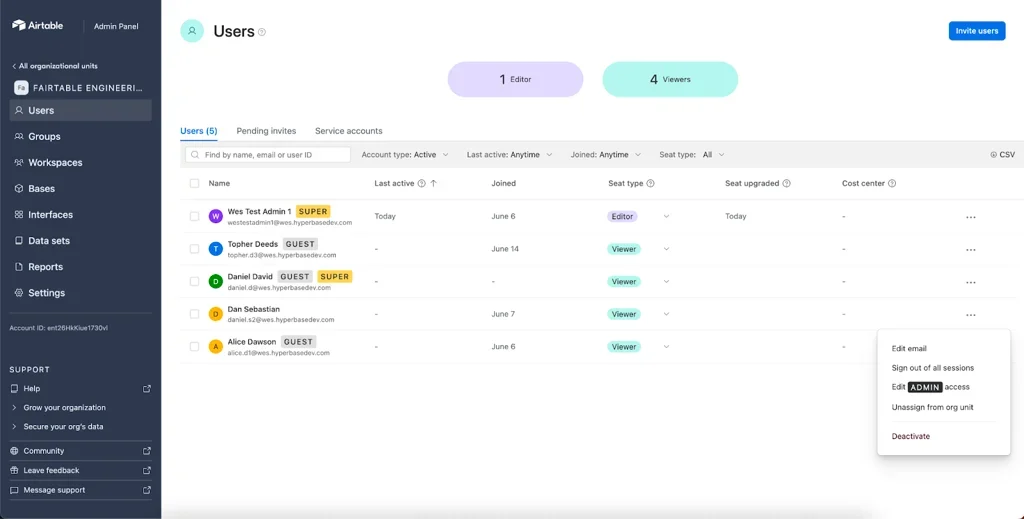Image resolution: width=1024 pixels, height=519 pixels.
Task: Click the help icon beside Users heading
Action: pyautogui.click(x=262, y=31)
